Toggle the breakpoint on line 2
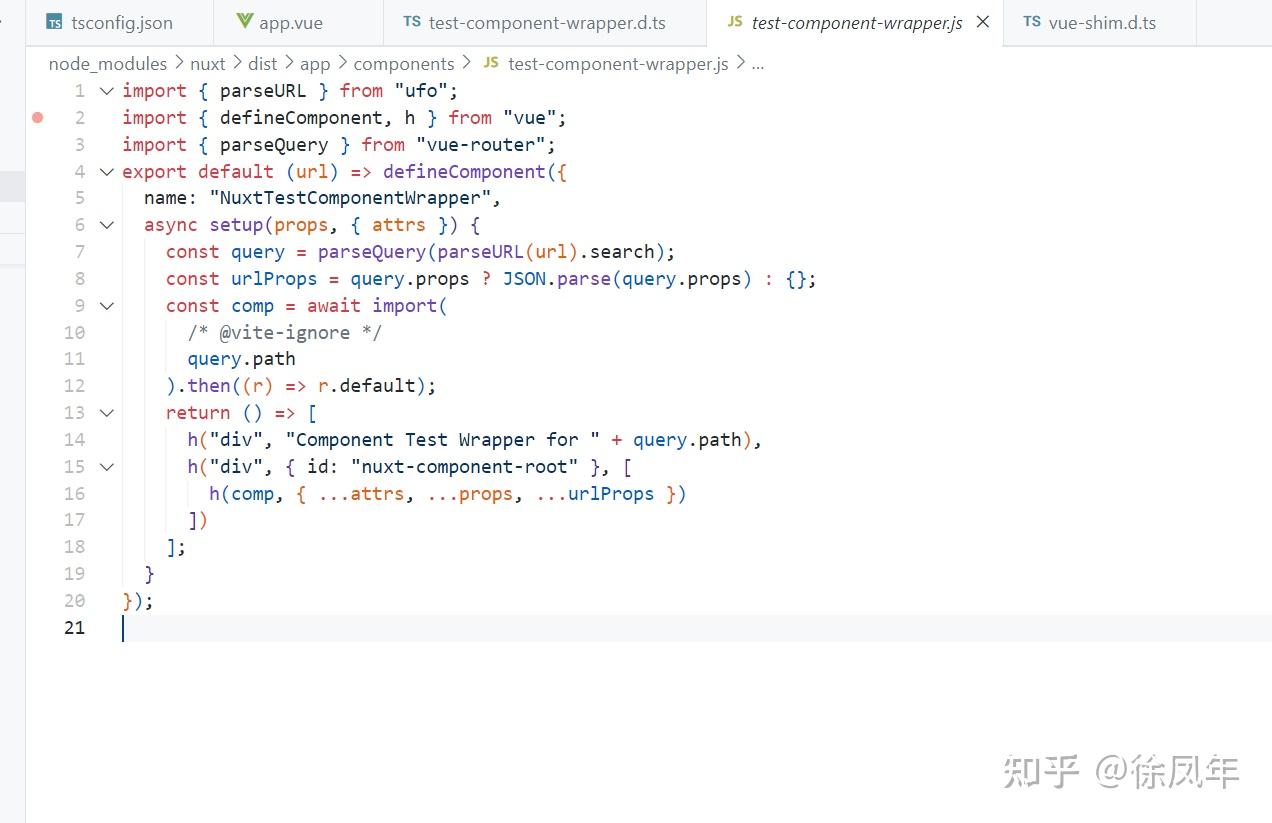1272x823 pixels. (x=38, y=118)
